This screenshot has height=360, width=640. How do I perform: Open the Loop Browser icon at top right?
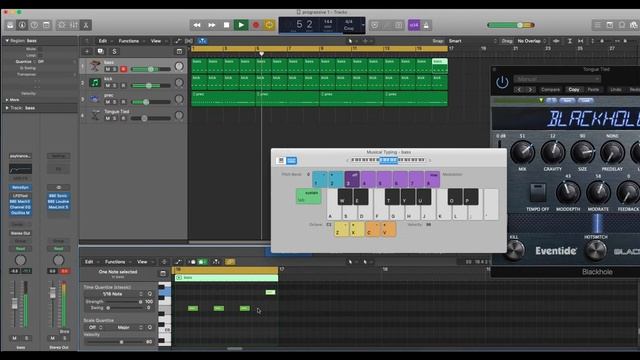(622, 25)
